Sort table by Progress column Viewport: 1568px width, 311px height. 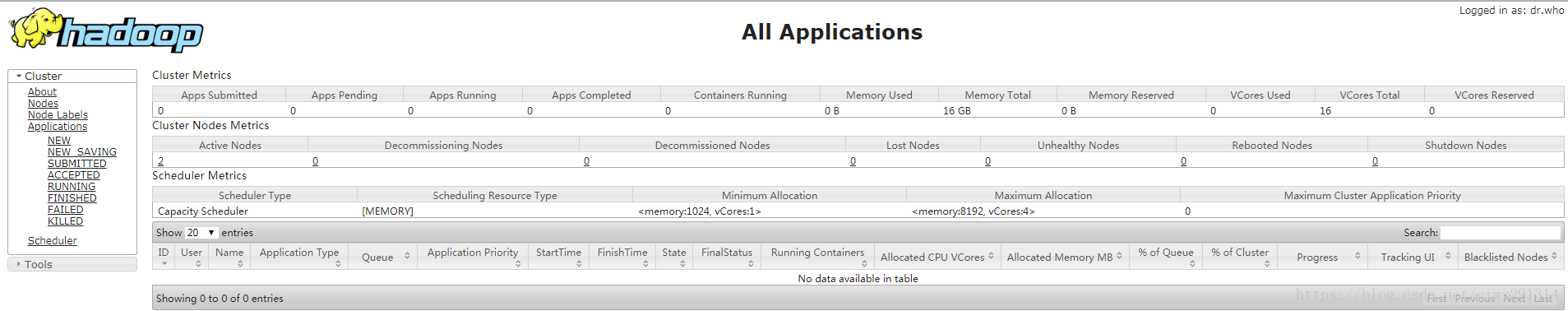[1323, 257]
